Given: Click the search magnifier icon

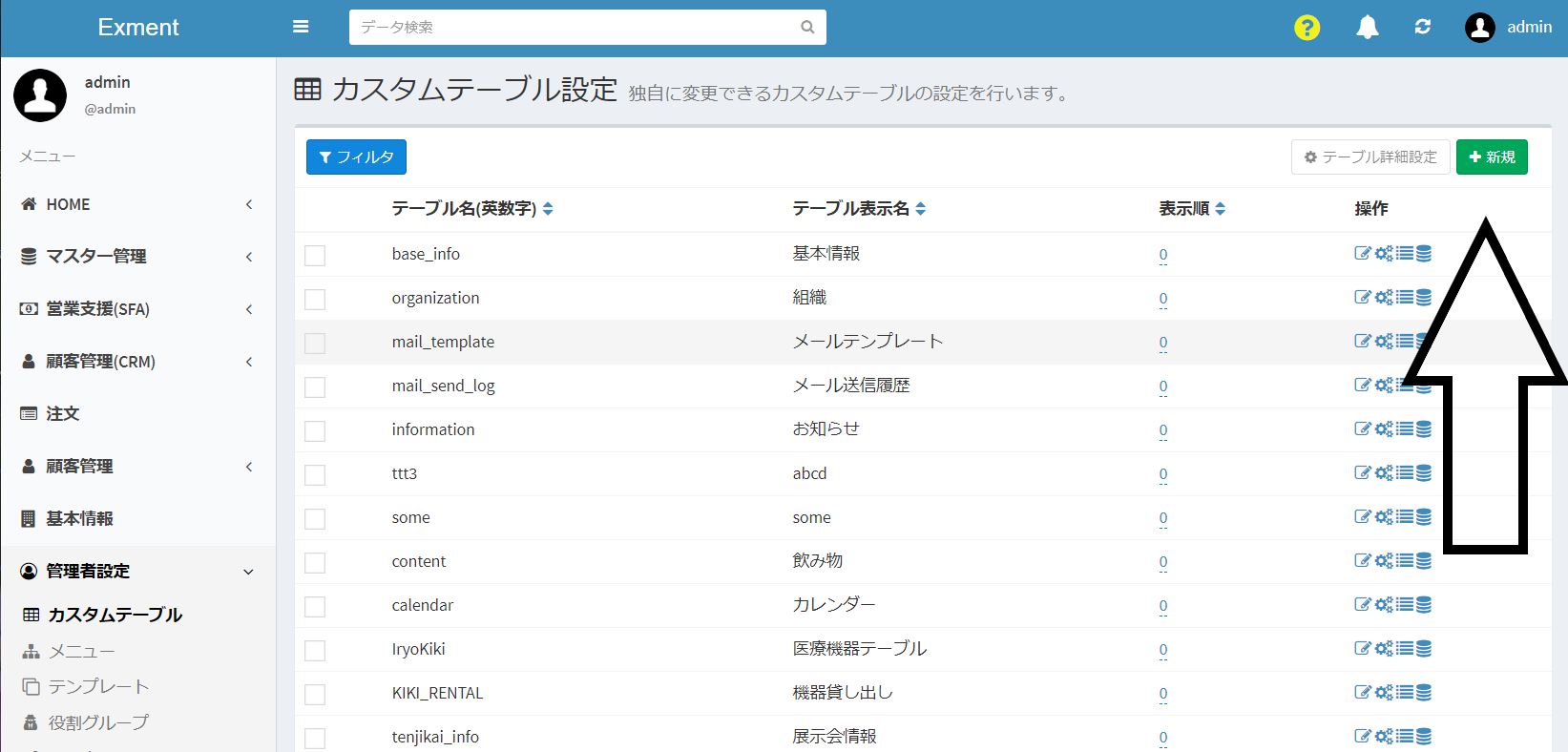Looking at the screenshot, I should 807,27.
